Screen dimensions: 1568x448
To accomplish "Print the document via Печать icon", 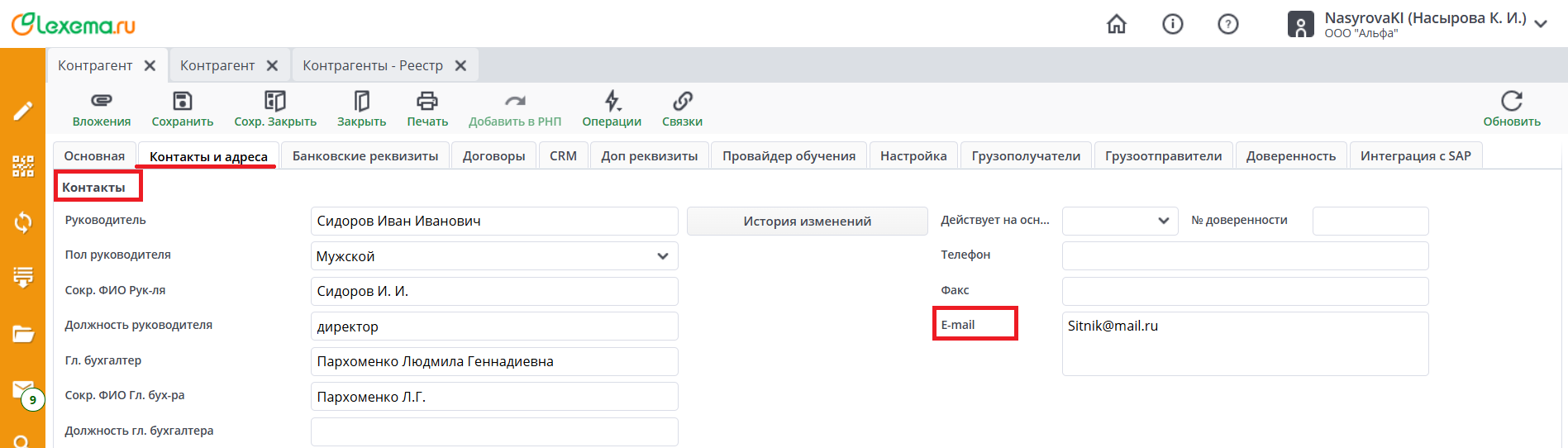I will coord(427,102).
